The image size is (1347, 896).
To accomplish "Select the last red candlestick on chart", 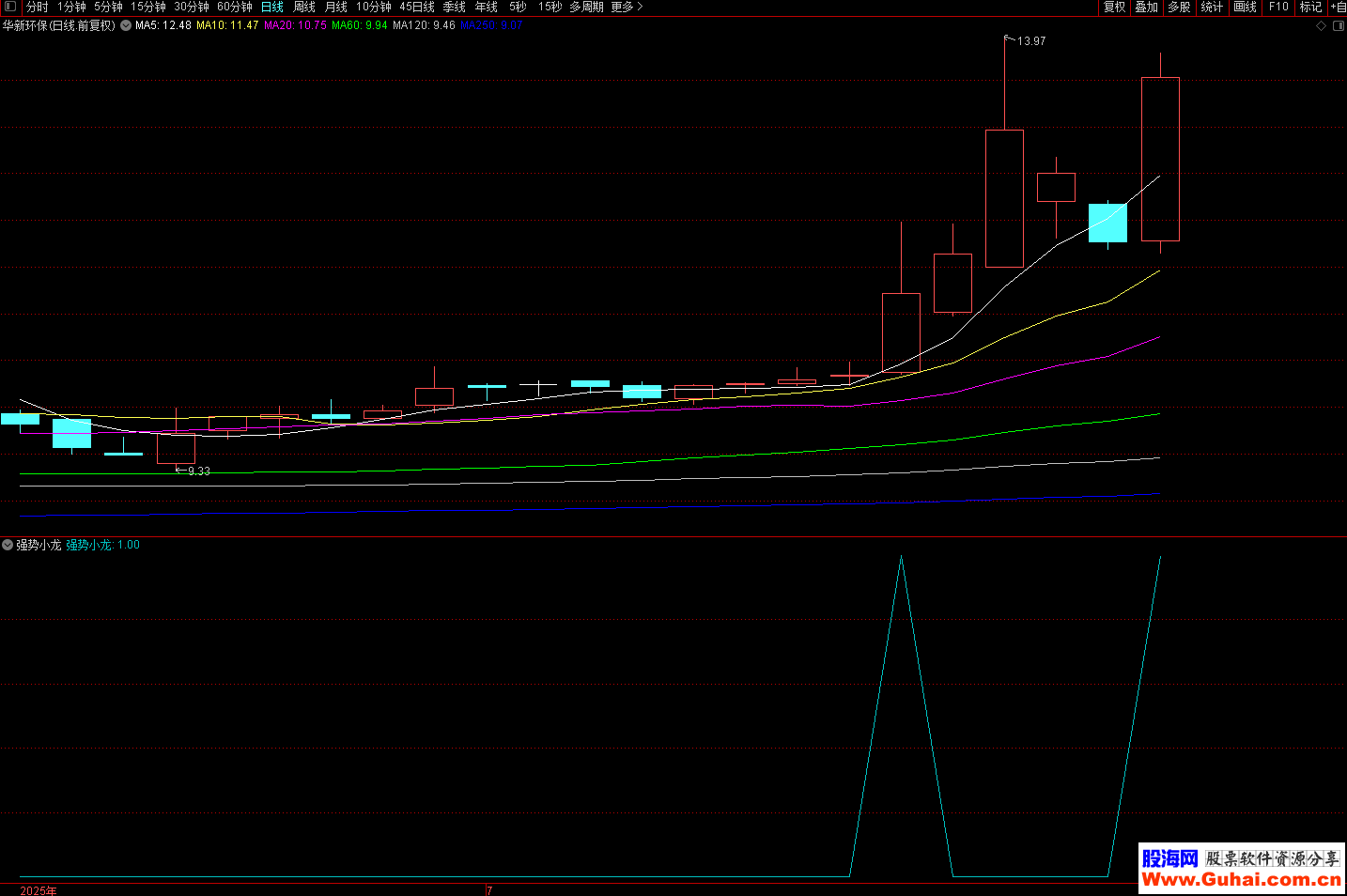I will (1160, 159).
